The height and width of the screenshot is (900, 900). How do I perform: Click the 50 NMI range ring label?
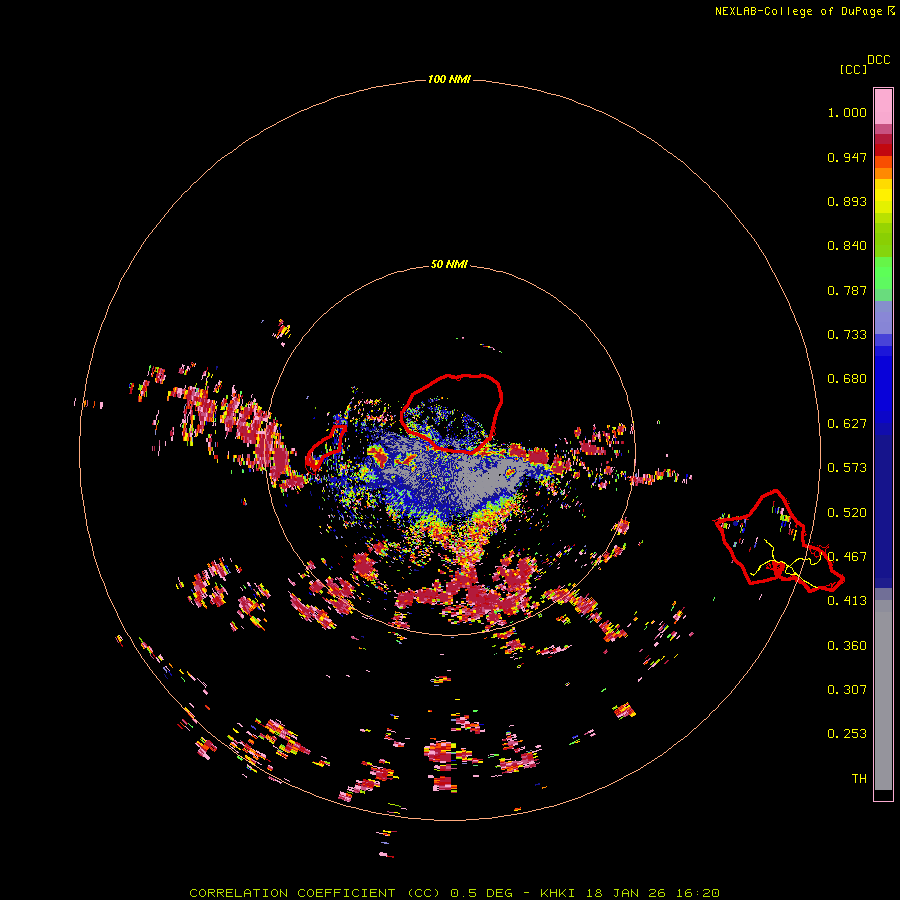449,264
